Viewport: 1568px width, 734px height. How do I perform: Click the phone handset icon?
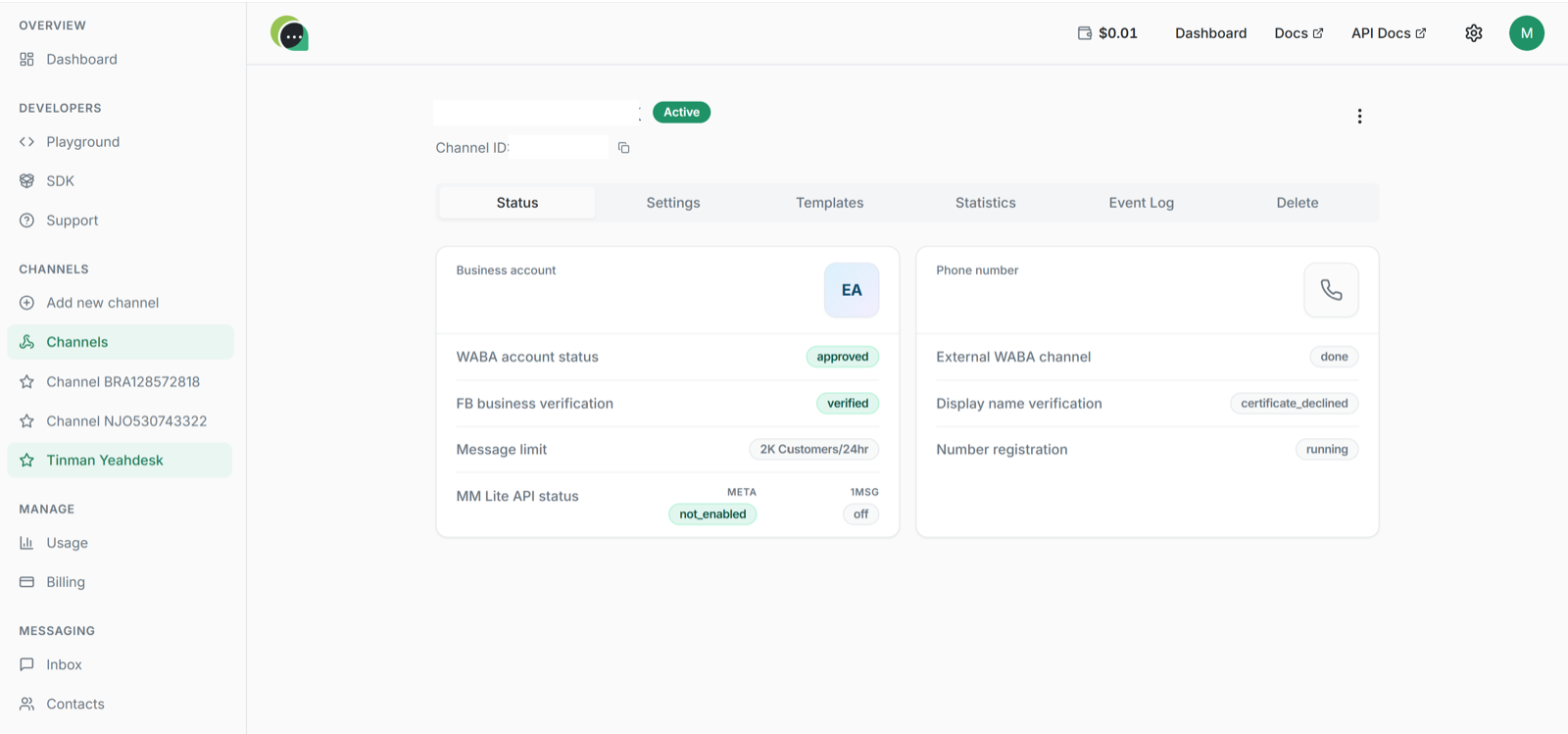1331,290
